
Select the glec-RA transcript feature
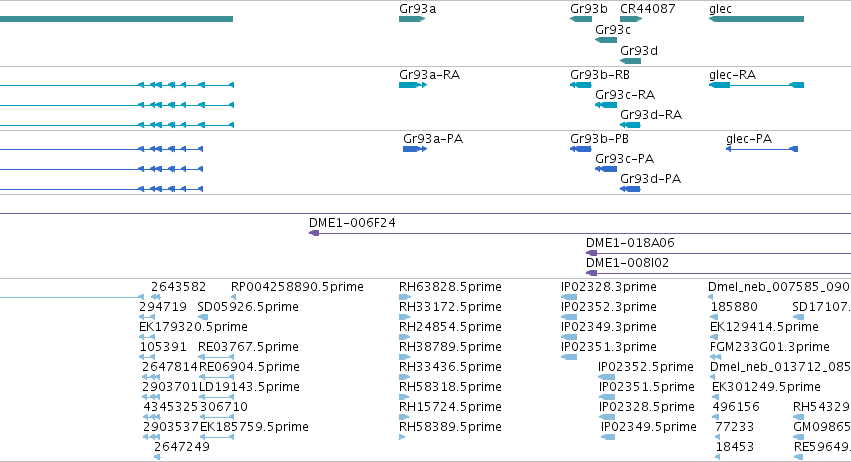pos(756,85)
